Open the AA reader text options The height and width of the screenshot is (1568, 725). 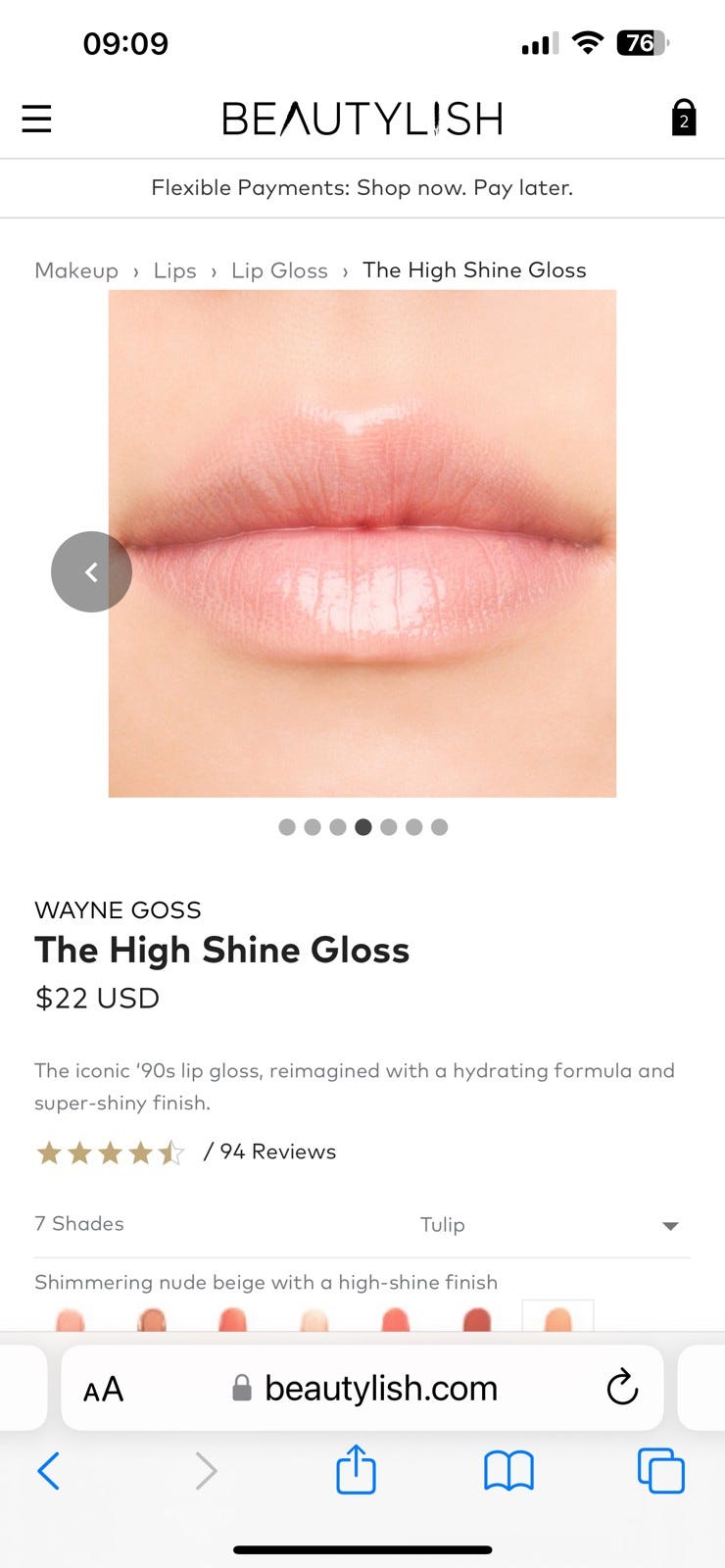(103, 1389)
